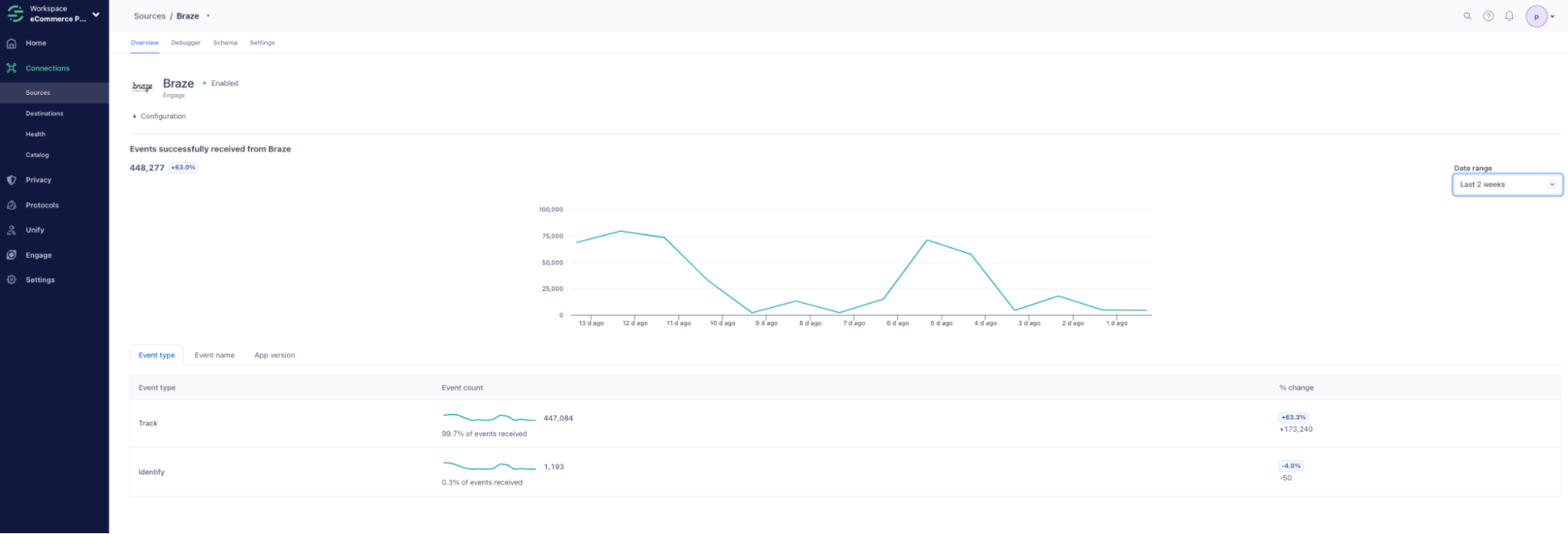The image size is (1568, 534).
Task: Click the Braze source logo
Action: [142, 86]
